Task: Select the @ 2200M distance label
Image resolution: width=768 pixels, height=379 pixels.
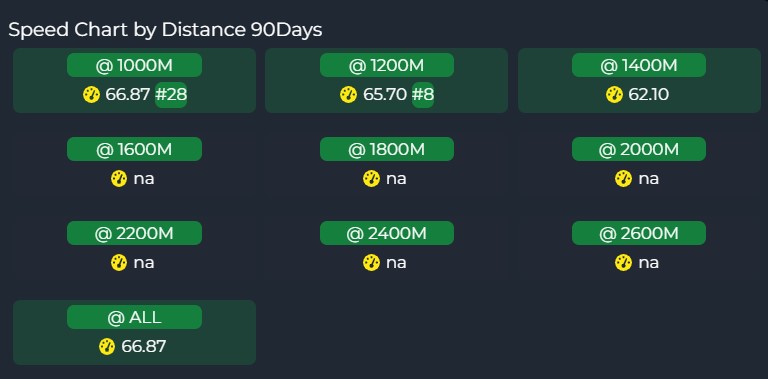Action: [x=134, y=234]
